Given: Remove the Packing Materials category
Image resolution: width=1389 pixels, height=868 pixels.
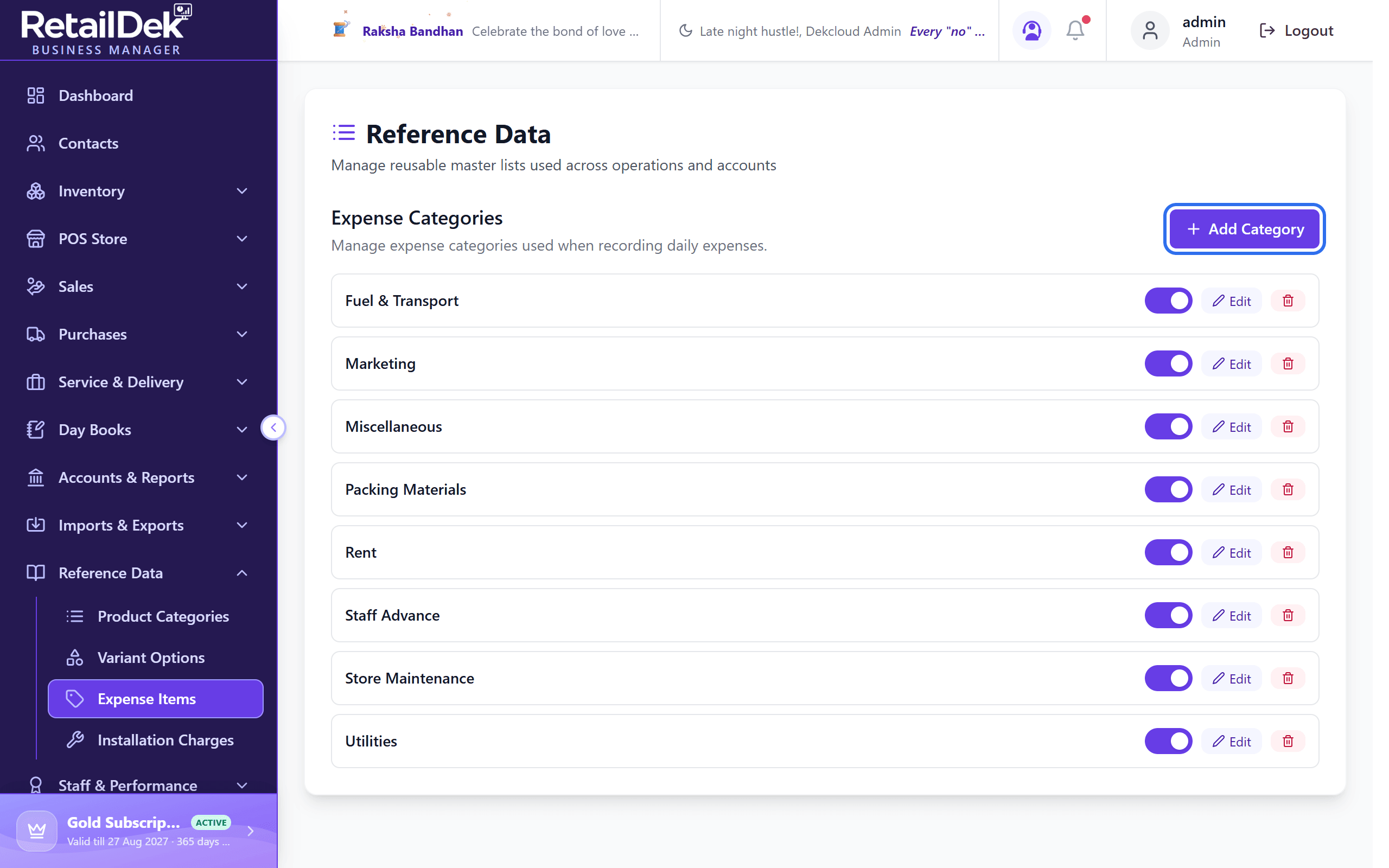Looking at the screenshot, I should 1288,490.
